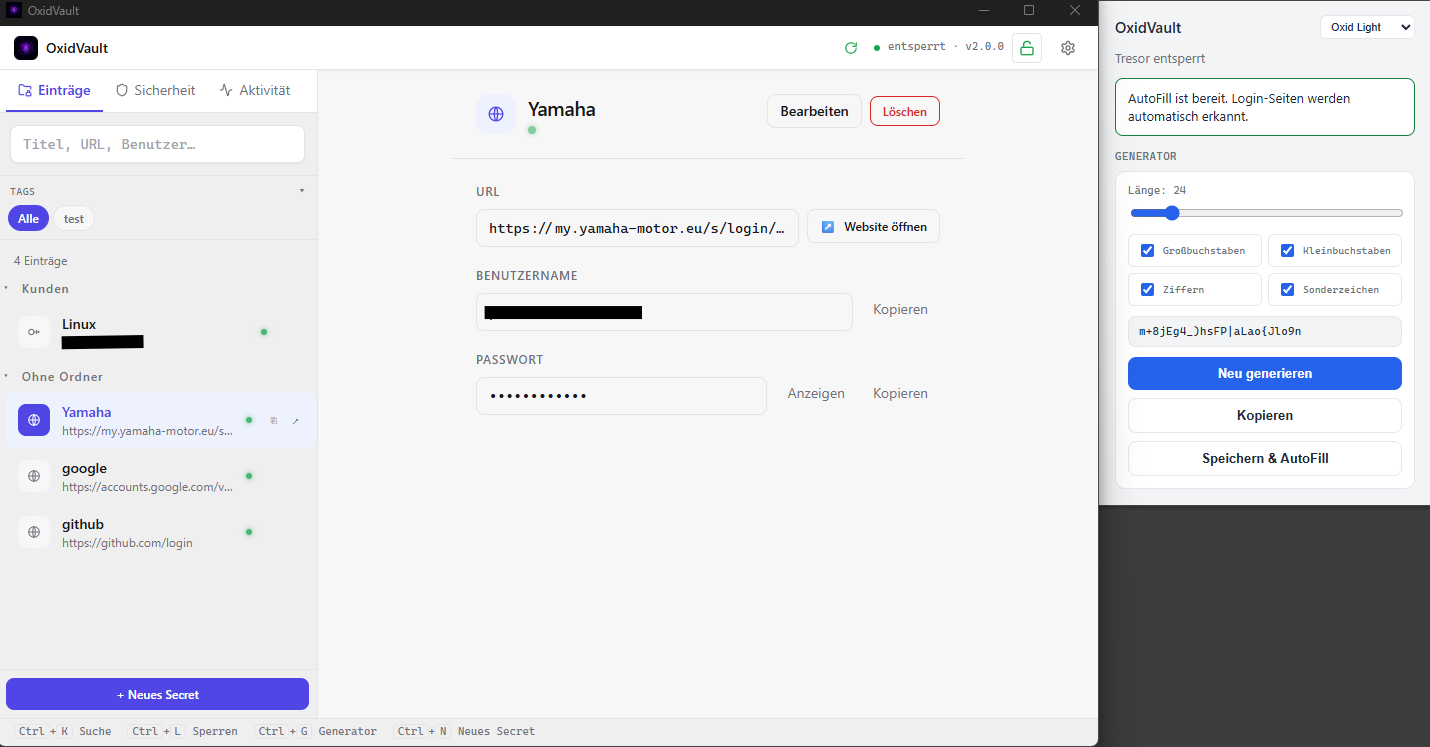Click the search field Titel, URL, Benutzer
The width and height of the screenshot is (1430, 747).
pos(157,144)
